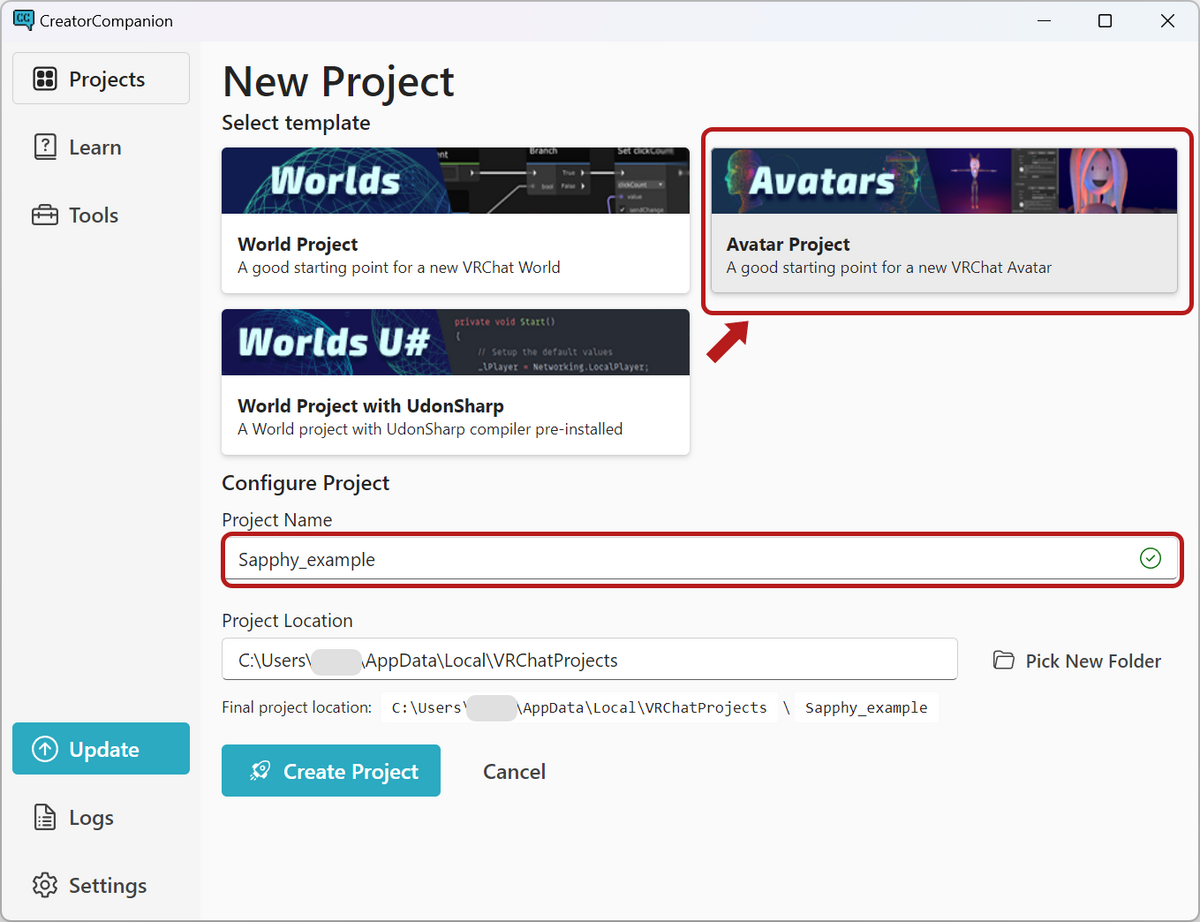Click the Create Project button

click(331, 771)
